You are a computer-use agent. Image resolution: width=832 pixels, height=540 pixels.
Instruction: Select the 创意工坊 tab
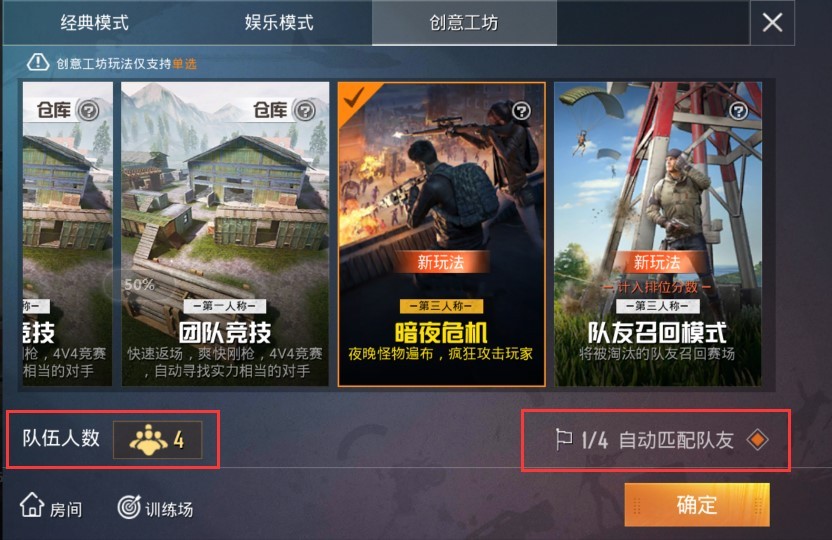(464, 23)
